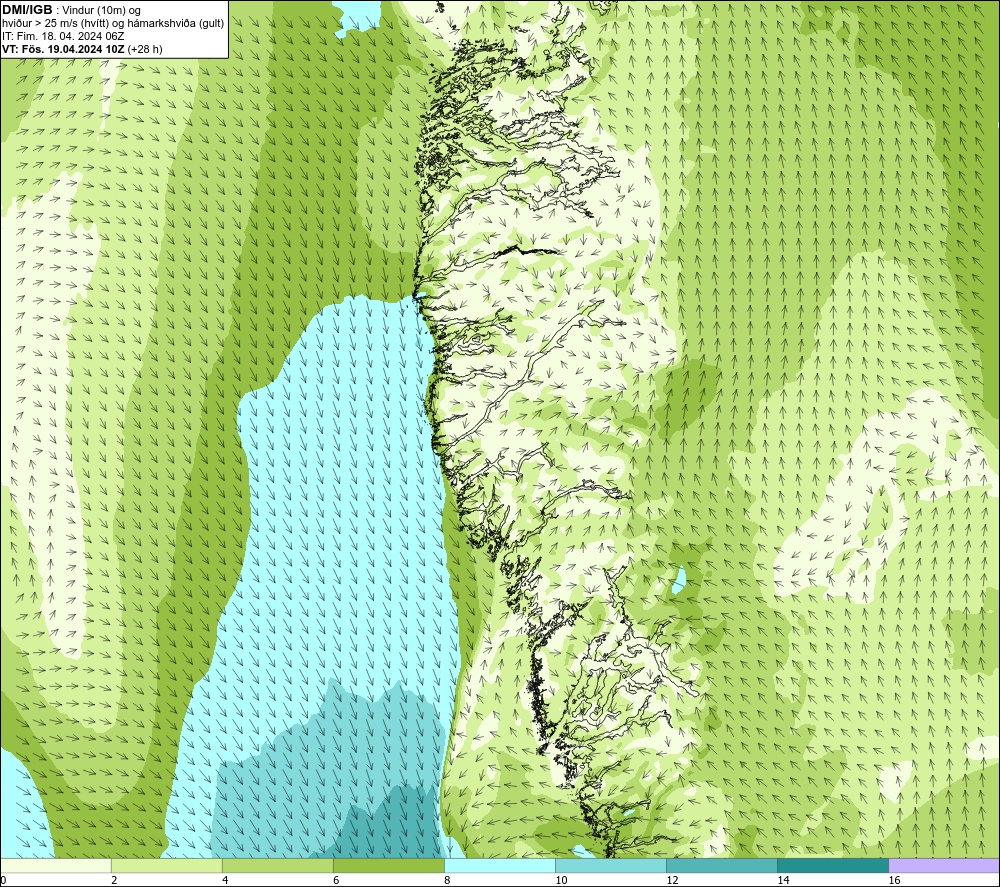Viewport: 1000px width, 887px height.
Task: Click the teal 12–14 m/s legend swatch
Action: [x=721, y=866]
